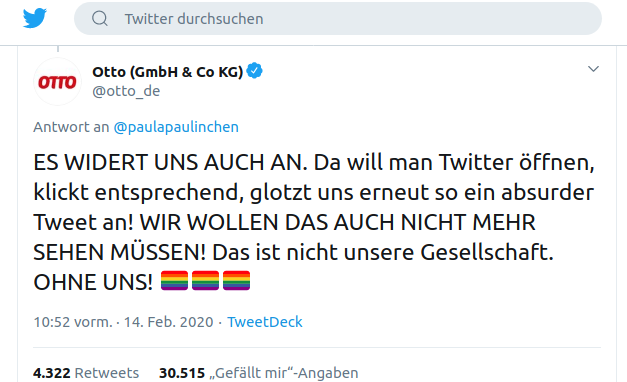Click the Twitter bird logo
This screenshot has width=627, height=382.
34,18
